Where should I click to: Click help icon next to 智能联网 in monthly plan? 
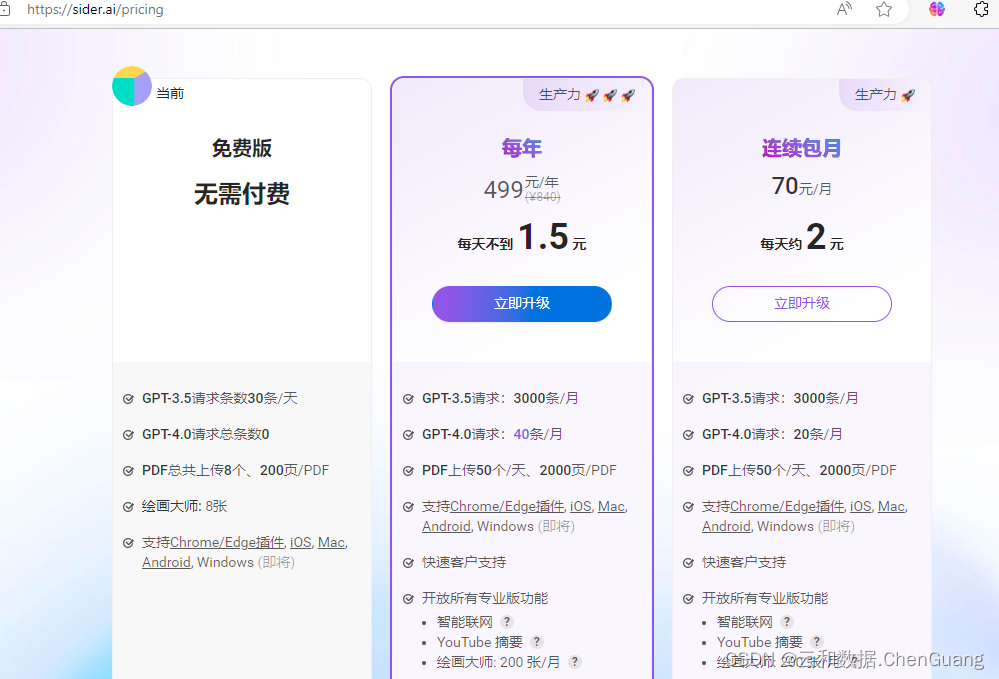pyautogui.click(x=787, y=622)
